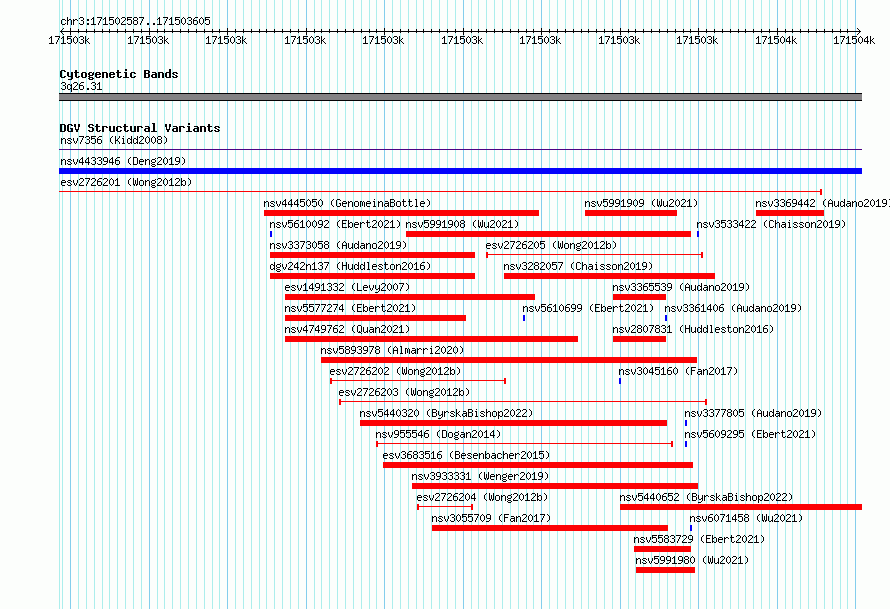Open the nsv5893978 (Almarri2020) variant label
890x609 pixels.
tap(392, 350)
